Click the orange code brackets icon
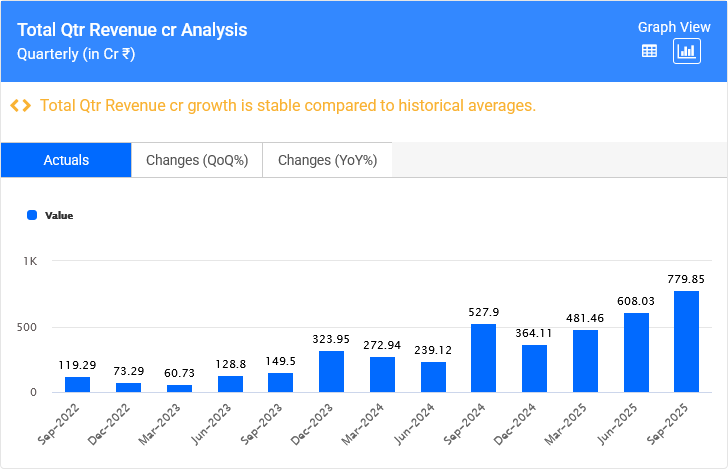728x469 pixels. click(20, 106)
